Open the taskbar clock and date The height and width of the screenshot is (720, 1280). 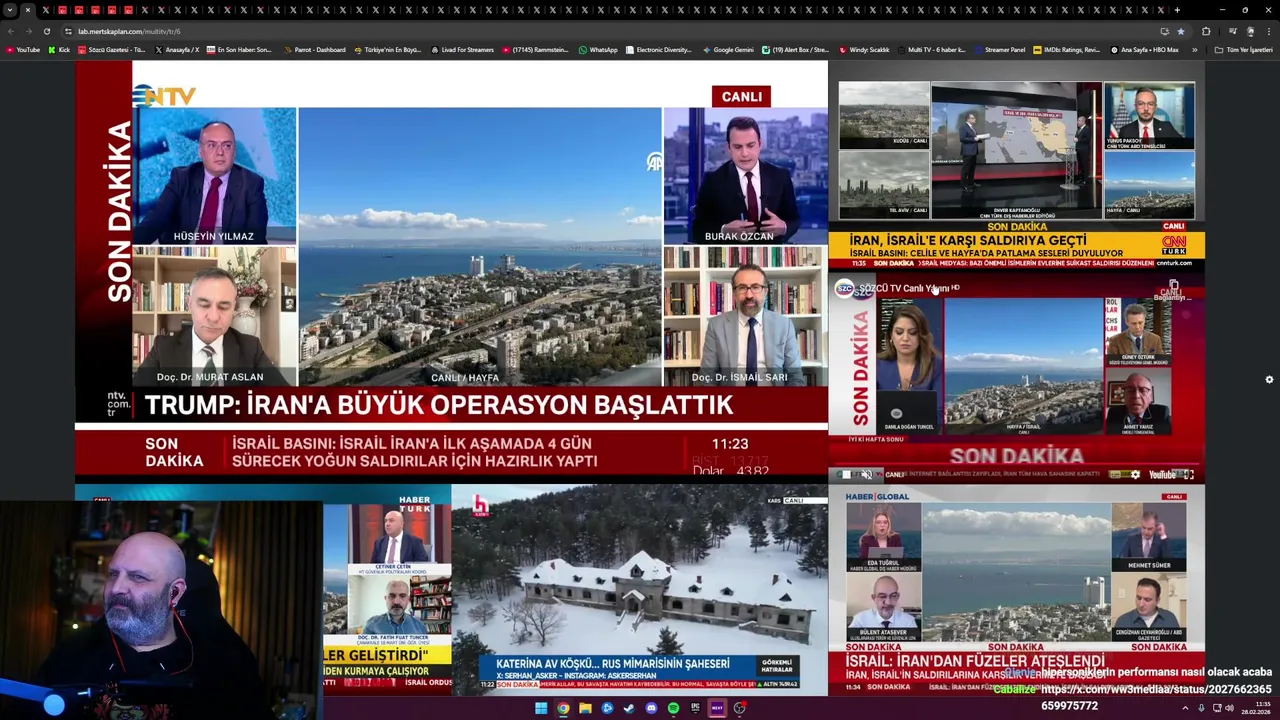click(x=1257, y=708)
